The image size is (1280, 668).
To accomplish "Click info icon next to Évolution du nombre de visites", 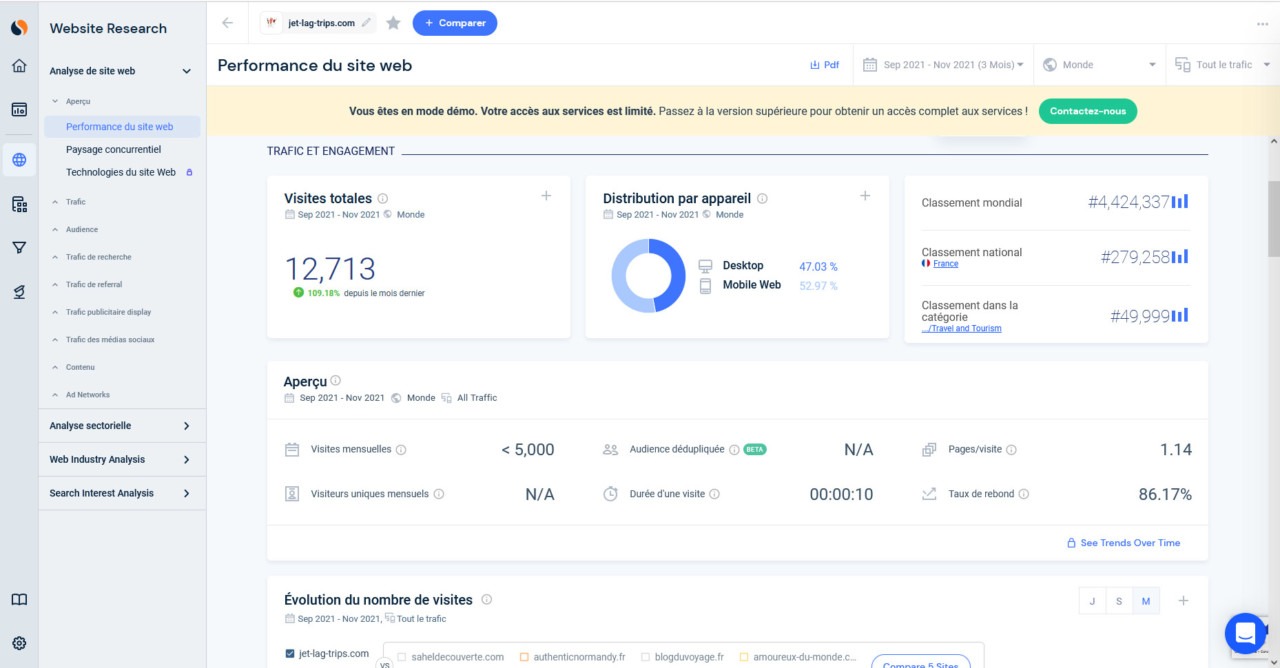I will (x=487, y=600).
